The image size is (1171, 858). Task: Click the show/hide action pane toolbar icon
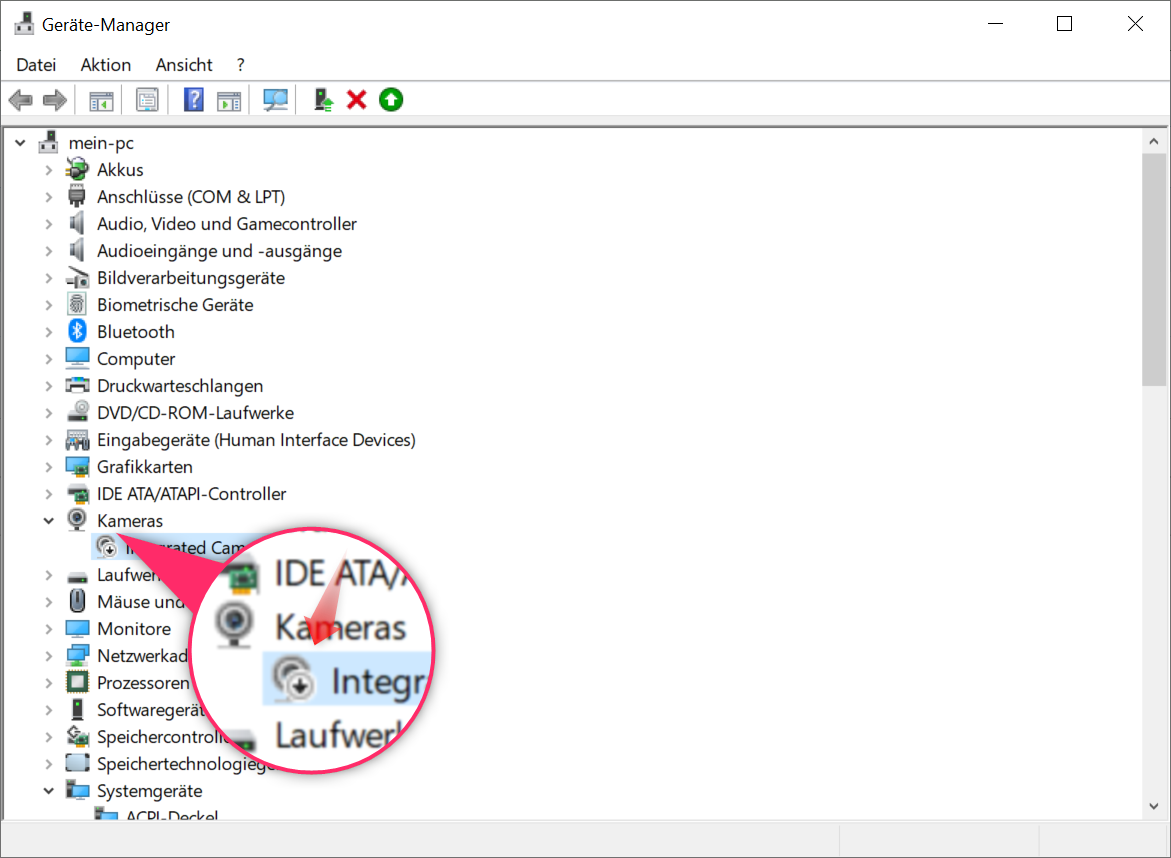pos(230,100)
